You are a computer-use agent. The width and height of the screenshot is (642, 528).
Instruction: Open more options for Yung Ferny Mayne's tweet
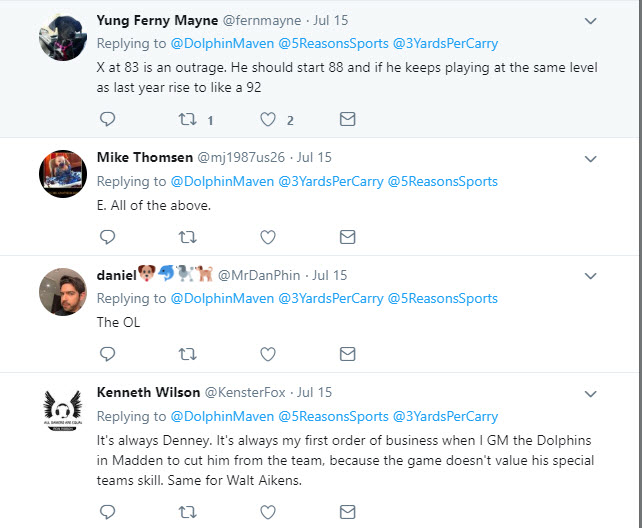pyautogui.click(x=590, y=20)
